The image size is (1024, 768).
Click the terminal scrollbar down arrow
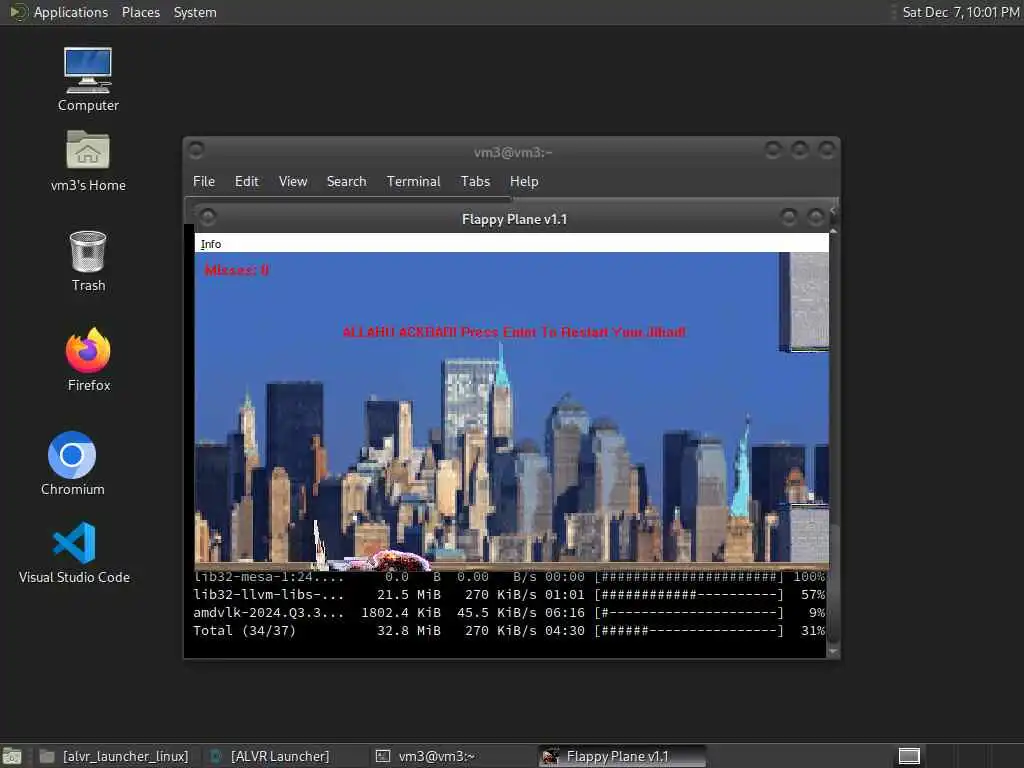(833, 651)
